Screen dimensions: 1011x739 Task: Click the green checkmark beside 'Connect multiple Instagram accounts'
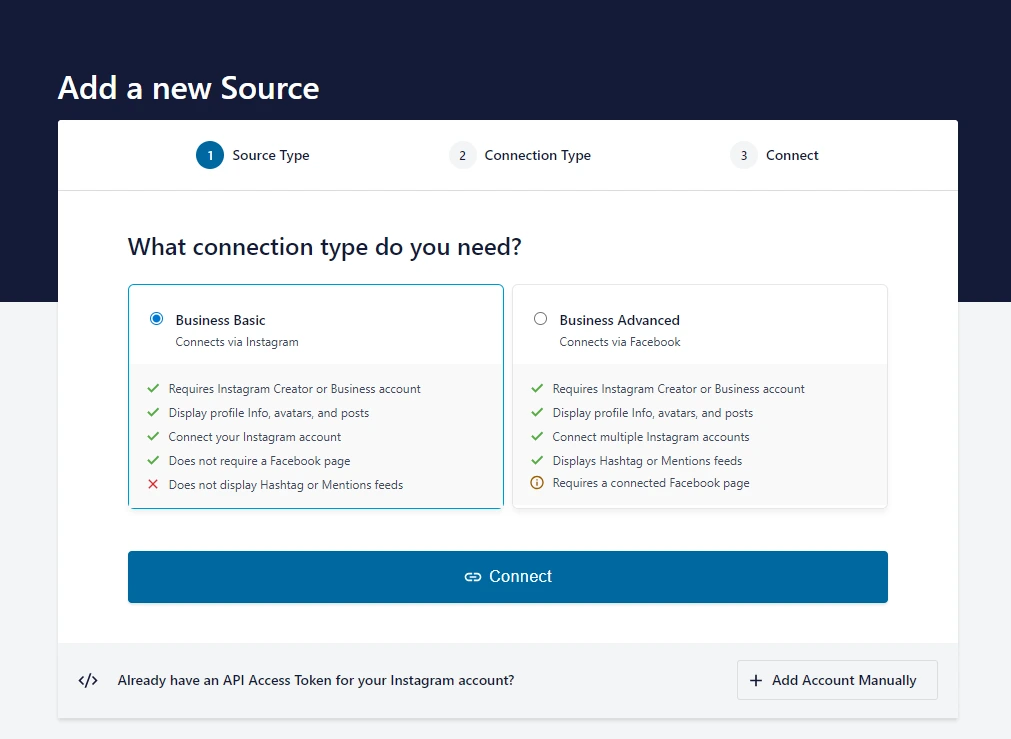point(537,437)
